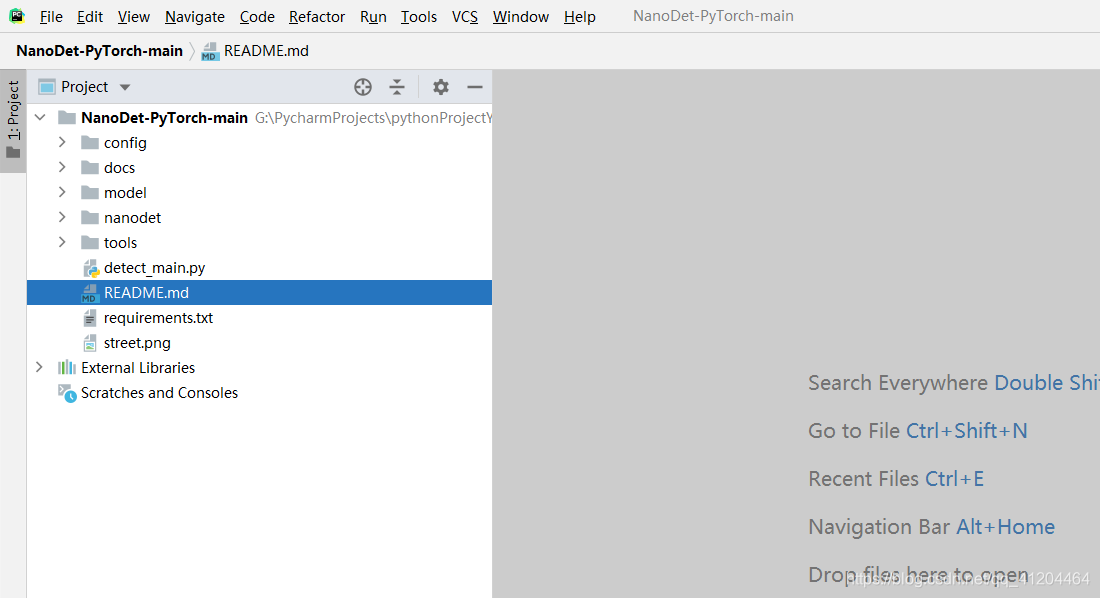1100x598 pixels.
Task: Click the model folder icon
Action: click(x=90, y=192)
